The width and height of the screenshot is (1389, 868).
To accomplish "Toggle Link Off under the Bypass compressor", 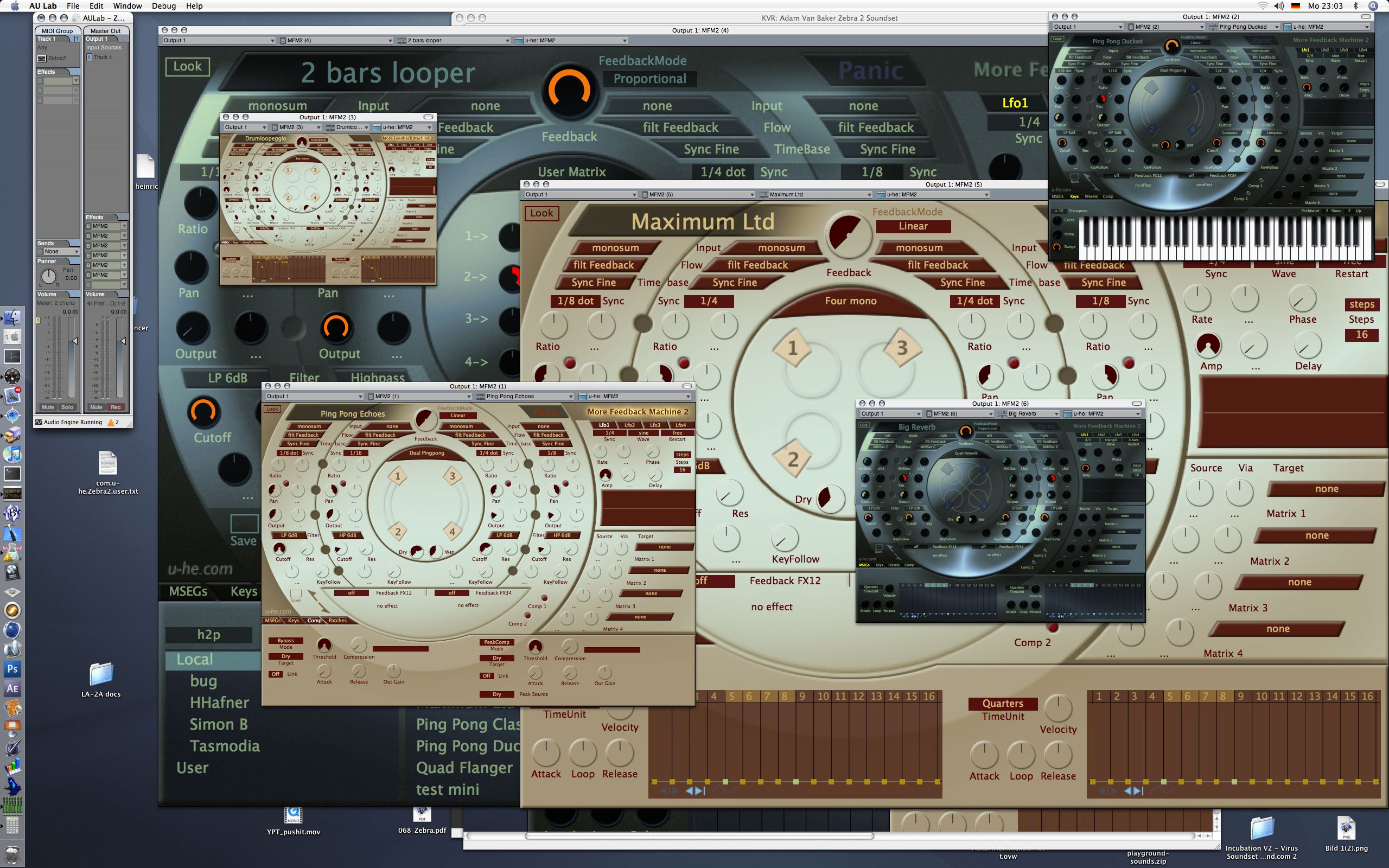I will click(276, 674).
